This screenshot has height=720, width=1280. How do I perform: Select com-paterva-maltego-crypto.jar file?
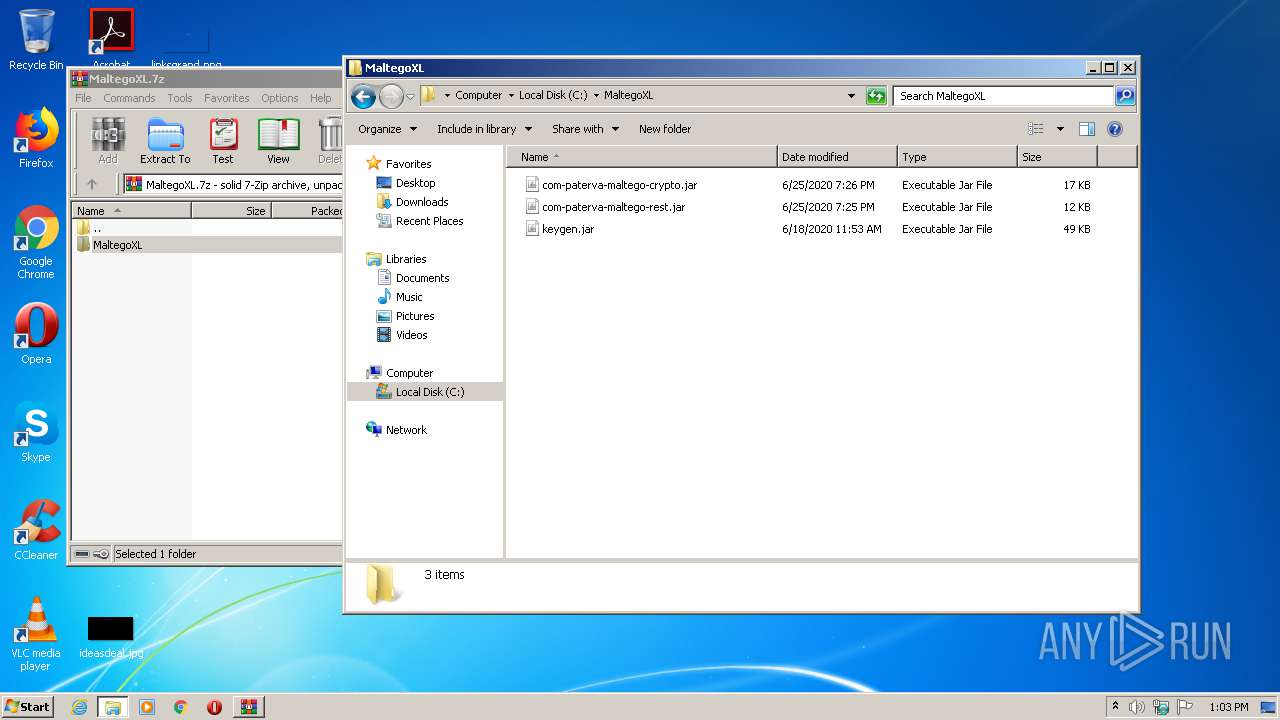click(x=619, y=185)
